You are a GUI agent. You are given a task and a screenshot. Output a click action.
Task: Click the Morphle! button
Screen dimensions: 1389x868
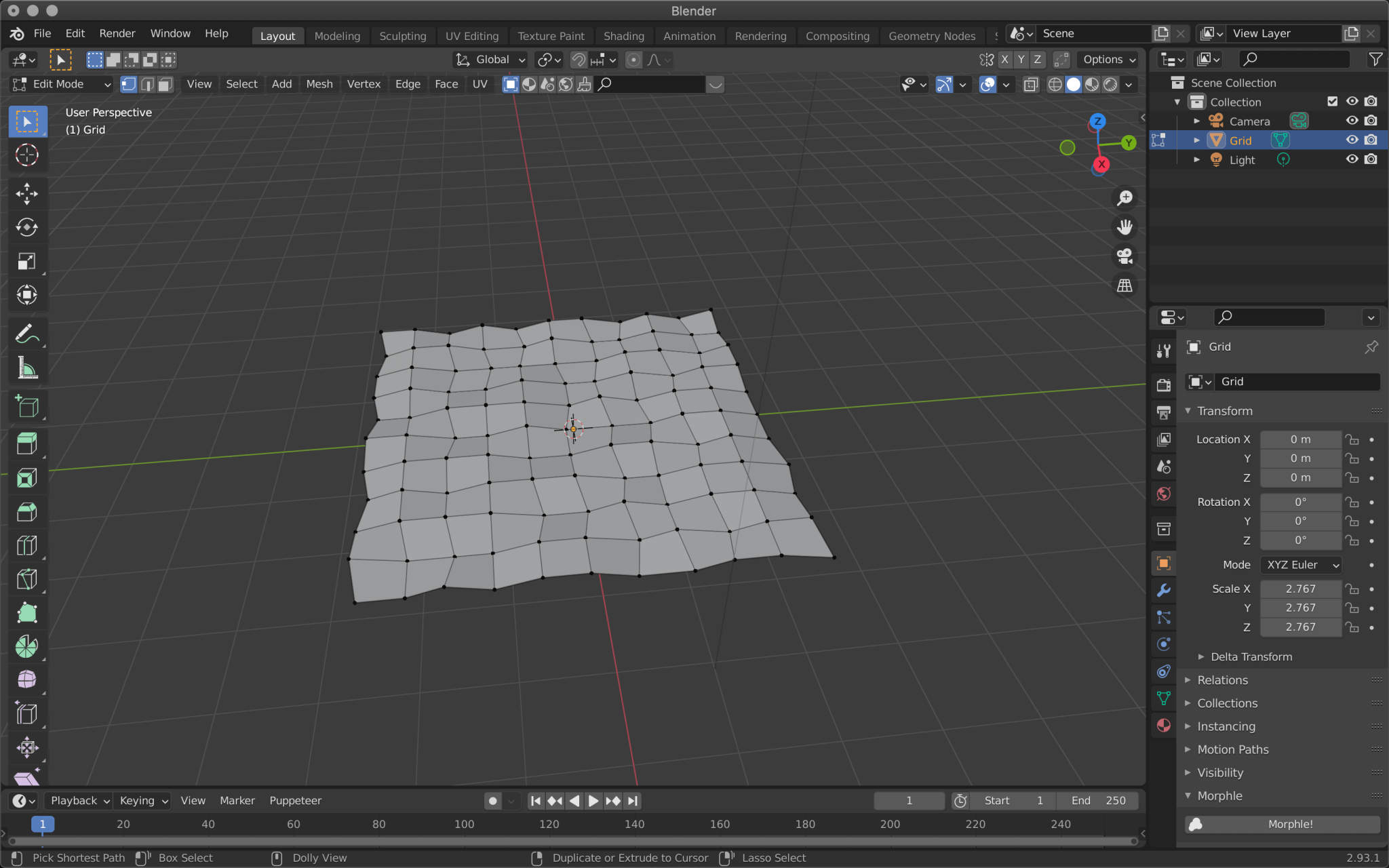click(1289, 824)
